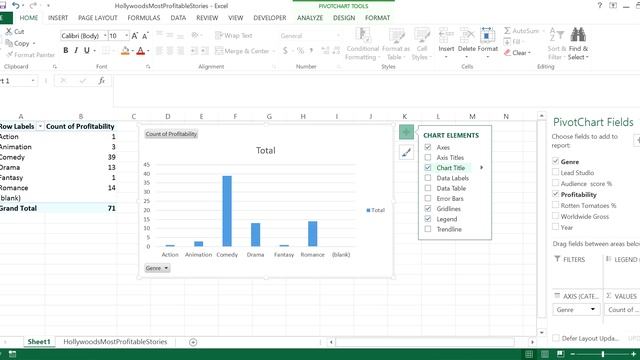This screenshot has width=640, height=360.
Task: Click the AutoSum sigma icon
Action: click(507, 31)
